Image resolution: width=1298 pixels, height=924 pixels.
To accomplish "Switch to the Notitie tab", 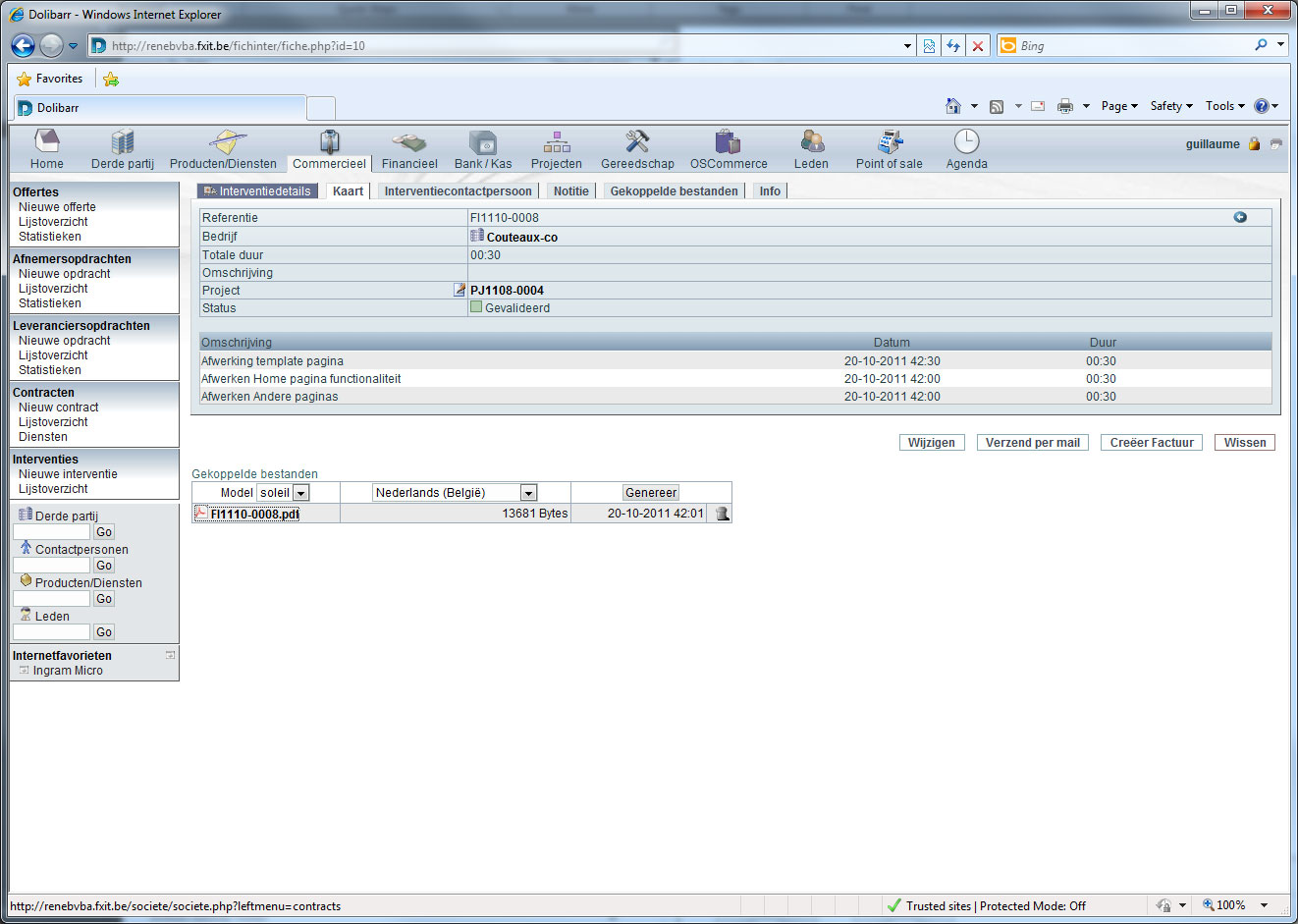I will [x=570, y=191].
